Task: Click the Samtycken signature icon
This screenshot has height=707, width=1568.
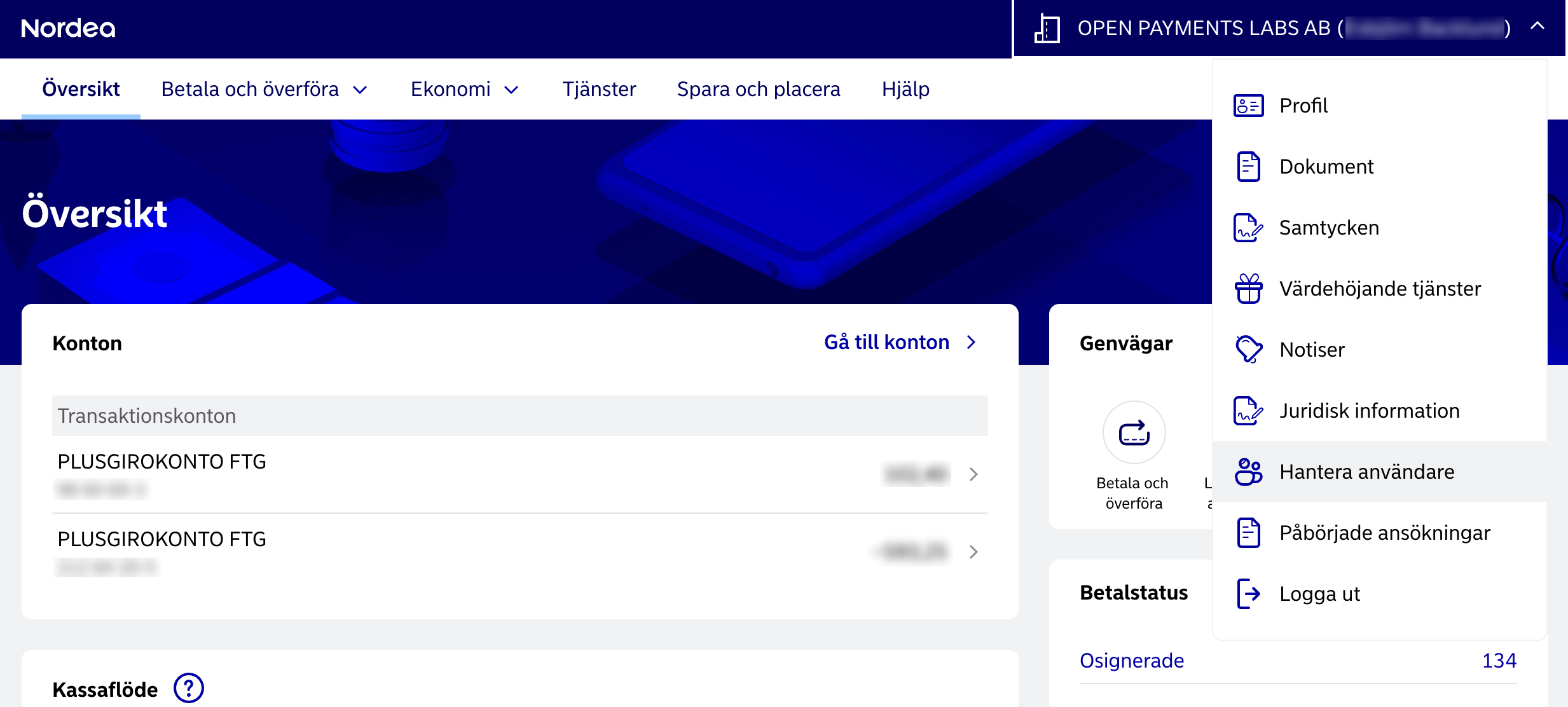Action: pos(1248,228)
